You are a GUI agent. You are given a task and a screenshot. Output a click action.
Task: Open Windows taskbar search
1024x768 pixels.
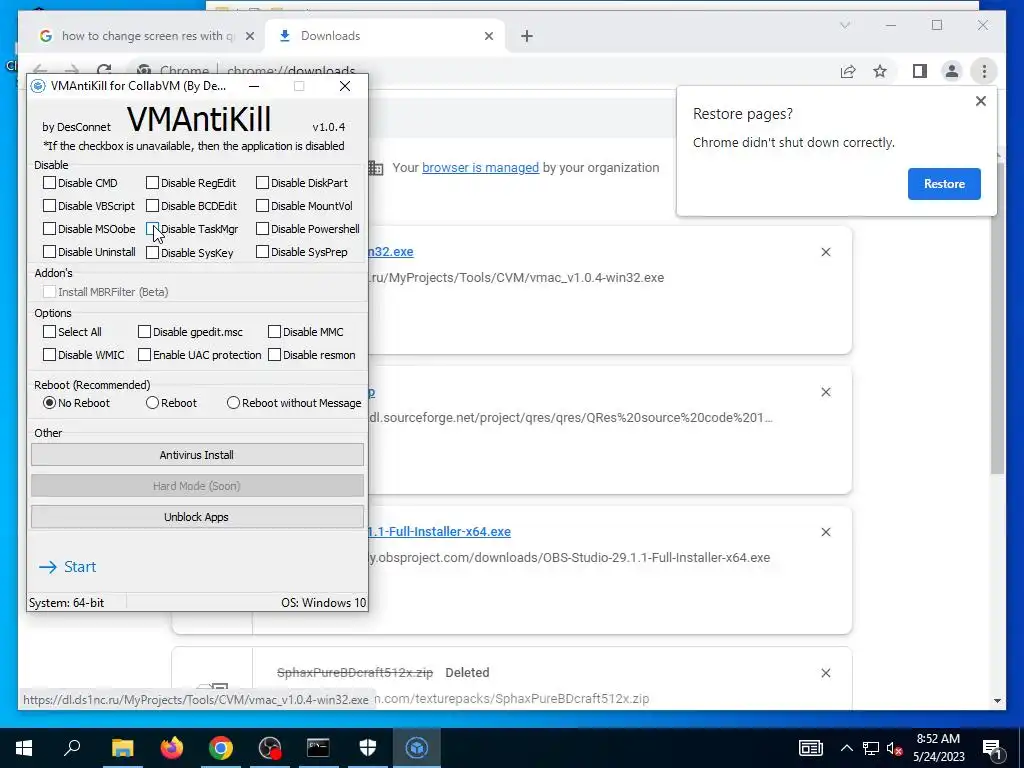72,748
